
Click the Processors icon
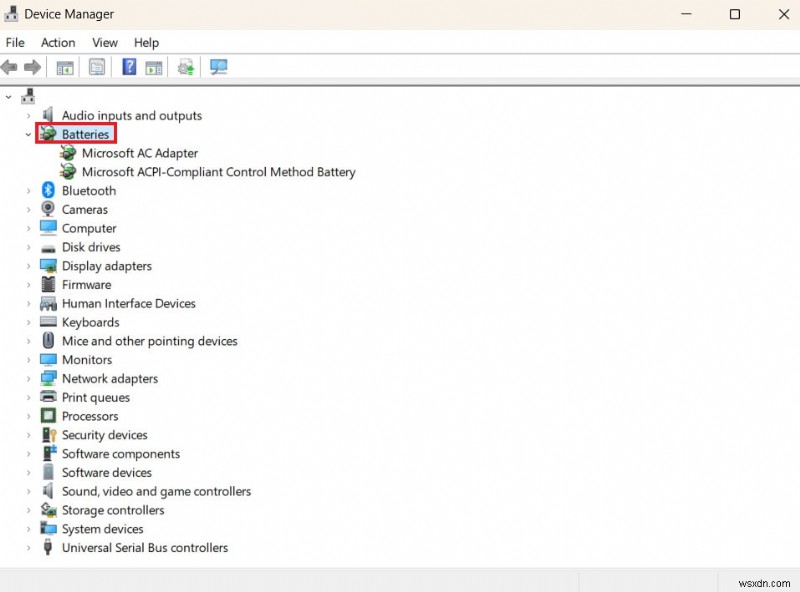[48, 415]
